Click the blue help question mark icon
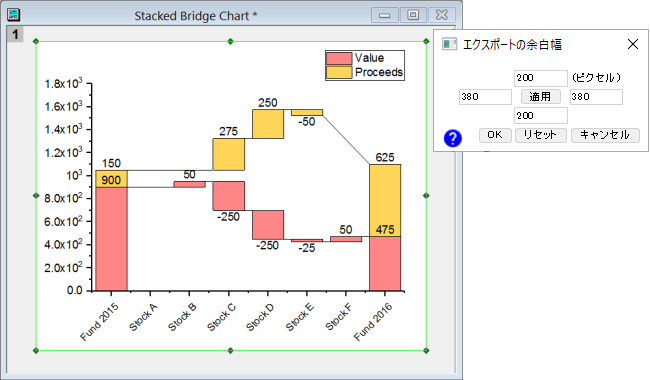650x380 pixels. coord(452,138)
